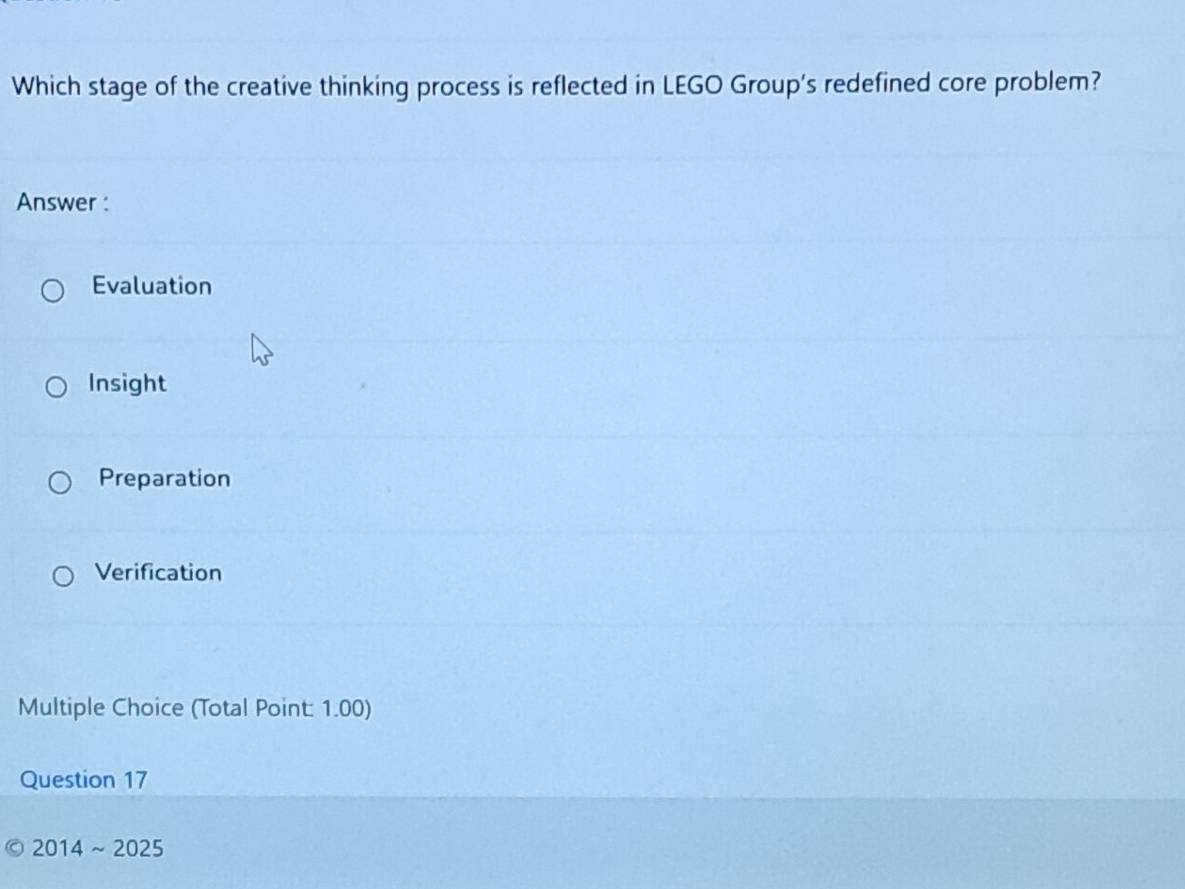Click the "Preparation" answer label
The image size is (1185, 889).
165,478
